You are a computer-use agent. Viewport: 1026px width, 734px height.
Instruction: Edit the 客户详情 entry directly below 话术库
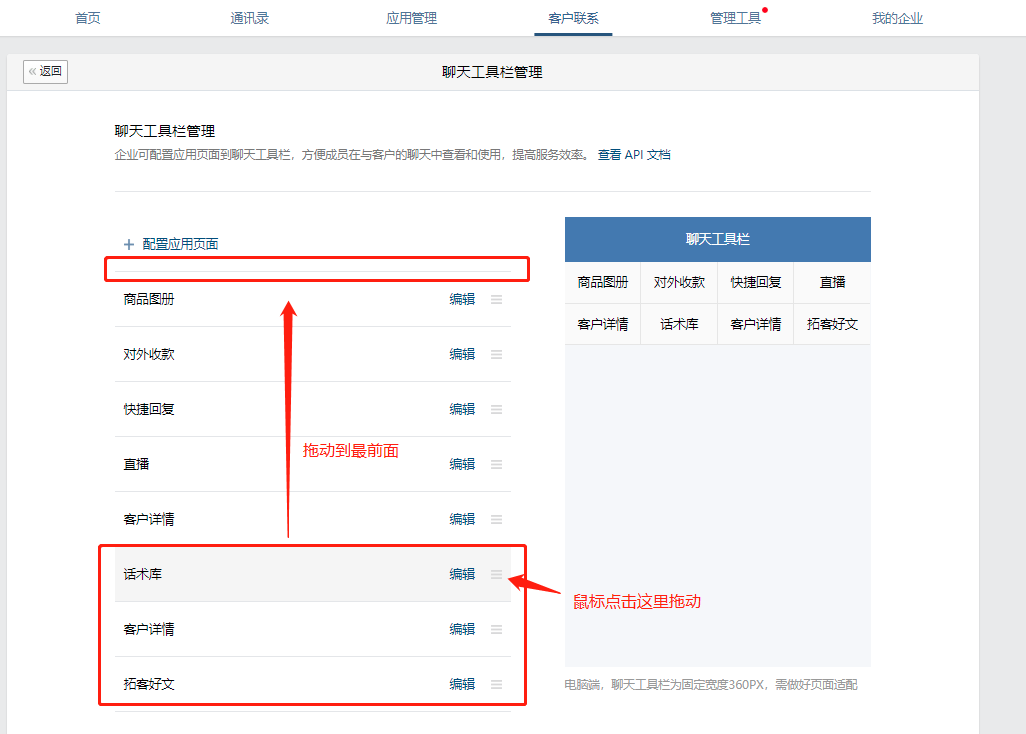462,629
